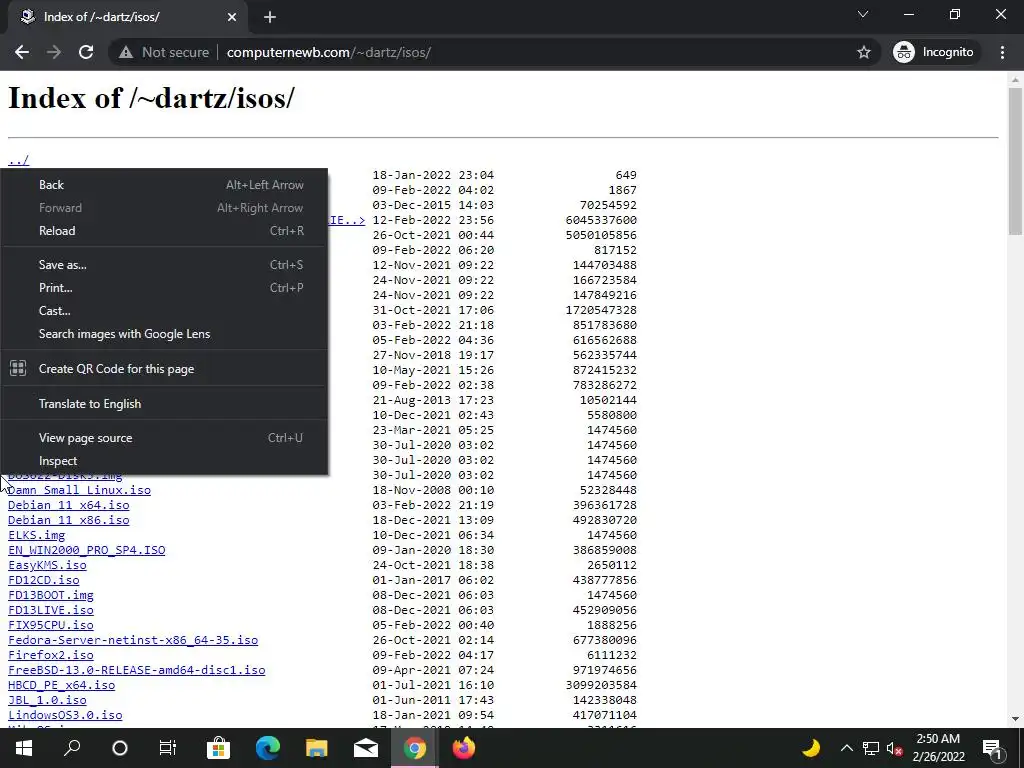Open ELKS.img link
The width and height of the screenshot is (1024, 768).
coord(37,535)
